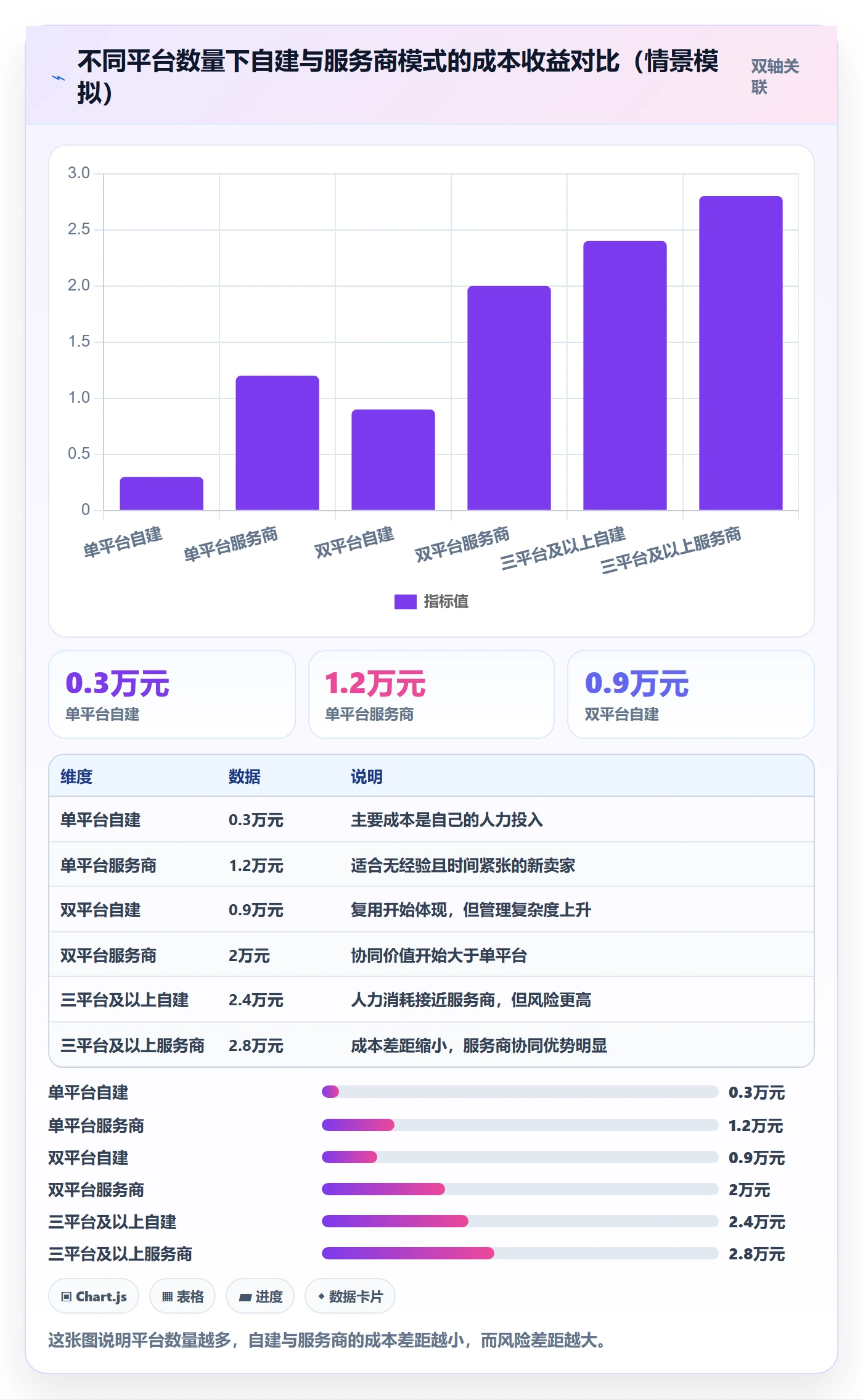Viewport: 863px width, 1400px height.
Task: Click the 双平台服务商 progress bar
Action: point(520,1189)
